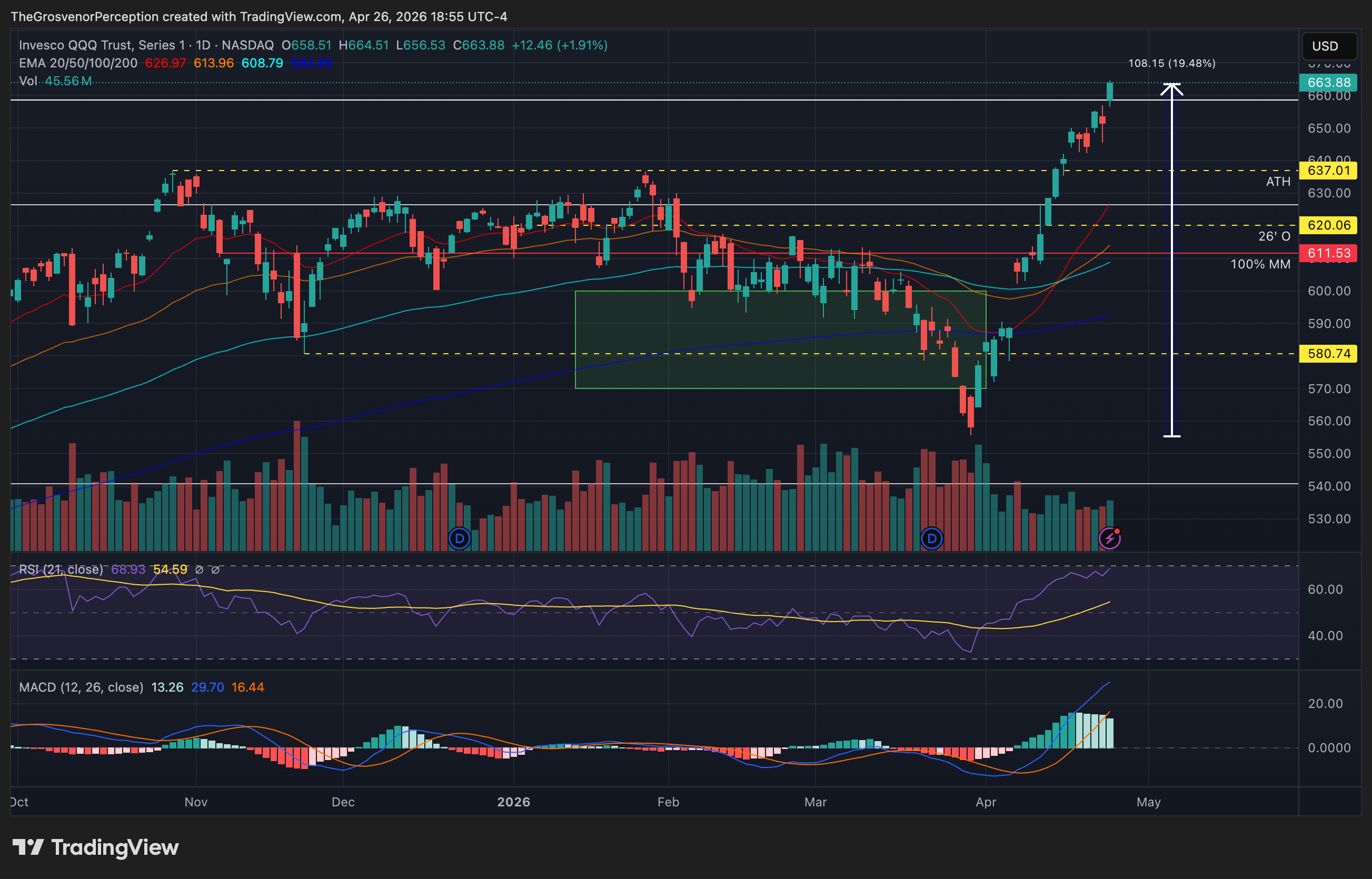Click the 108.15 (19.48%) measurement label
The image size is (1372, 879).
tap(1171, 63)
